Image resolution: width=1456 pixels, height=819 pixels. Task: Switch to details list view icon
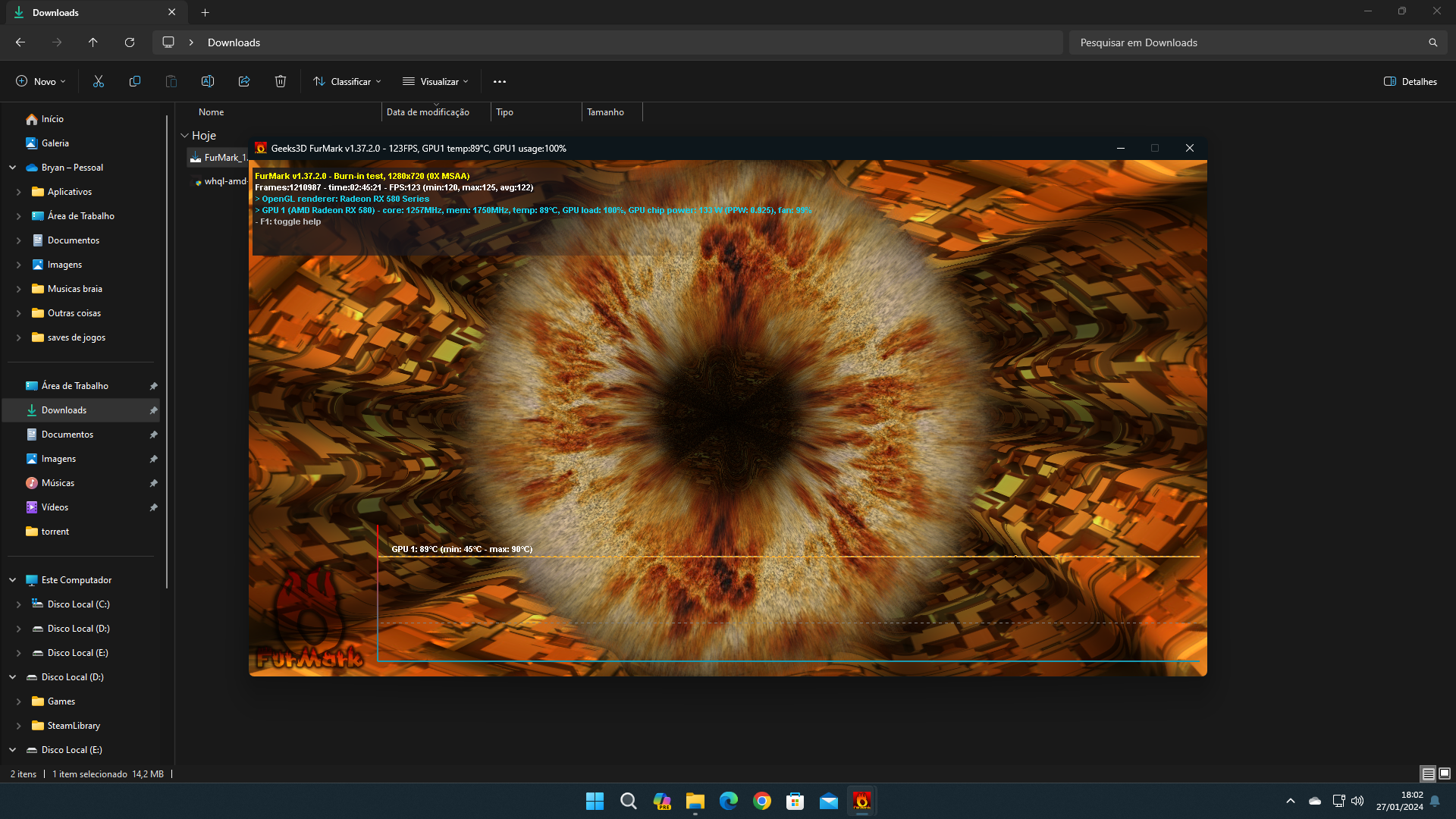[x=1429, y=773]
